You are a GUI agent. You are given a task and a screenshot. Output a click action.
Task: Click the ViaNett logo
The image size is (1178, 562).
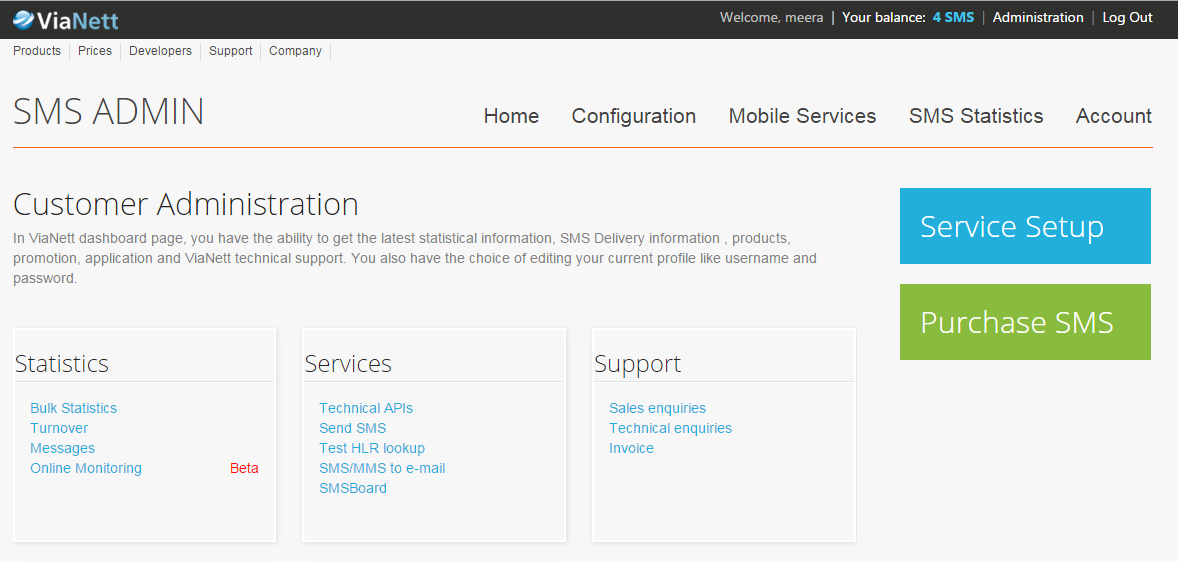[x=66, y=19]
